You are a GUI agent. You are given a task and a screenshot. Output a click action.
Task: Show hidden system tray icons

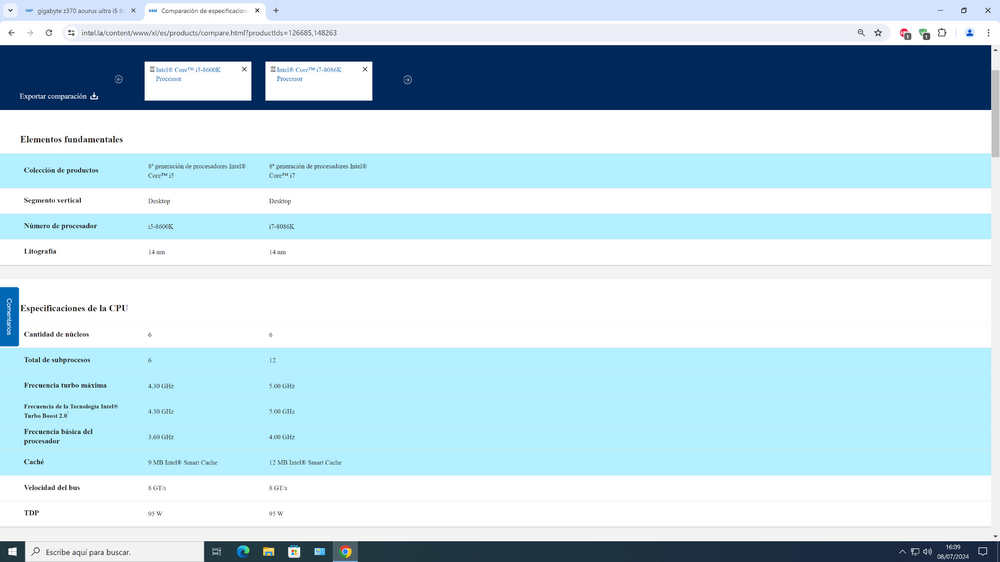click(902, 552)
